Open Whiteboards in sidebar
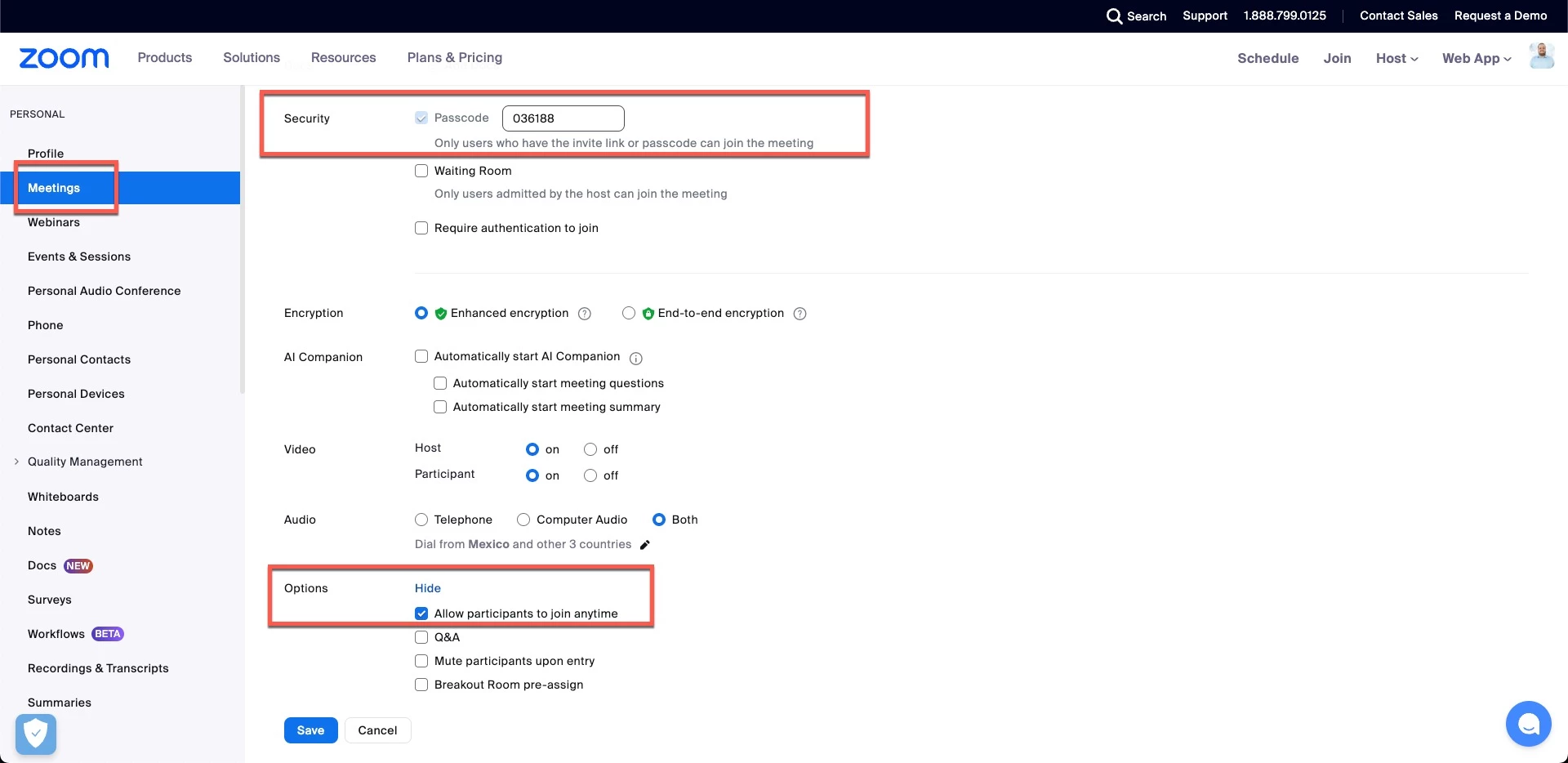The image size is (1568, 763). pos(64,497)
